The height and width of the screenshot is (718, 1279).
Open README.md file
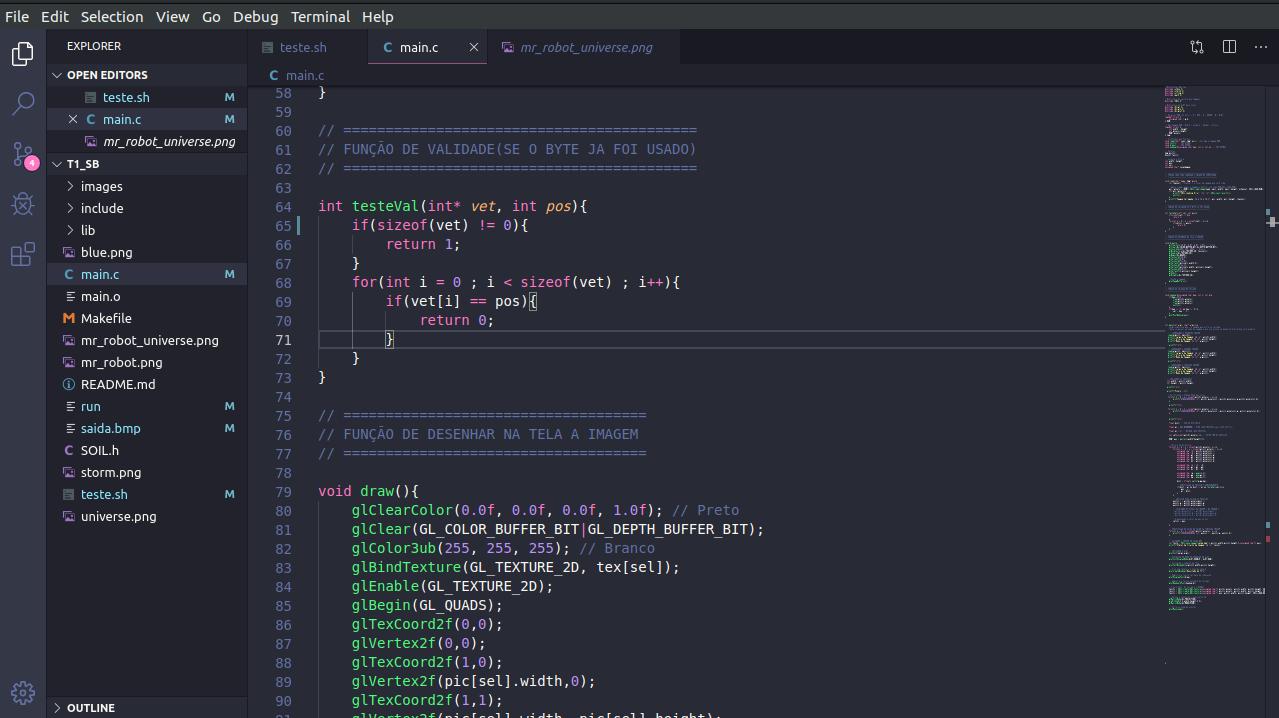147,384
